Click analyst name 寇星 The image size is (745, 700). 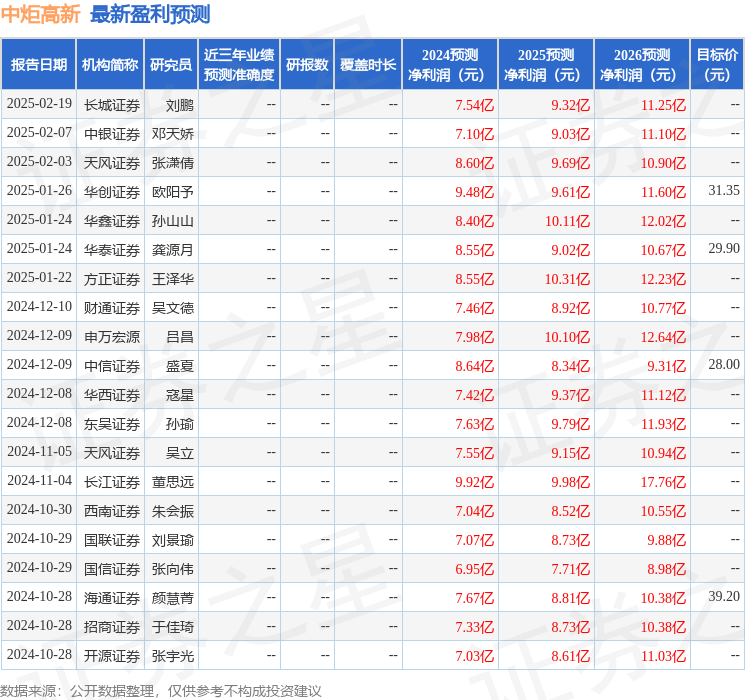click(x=180, y=395)
